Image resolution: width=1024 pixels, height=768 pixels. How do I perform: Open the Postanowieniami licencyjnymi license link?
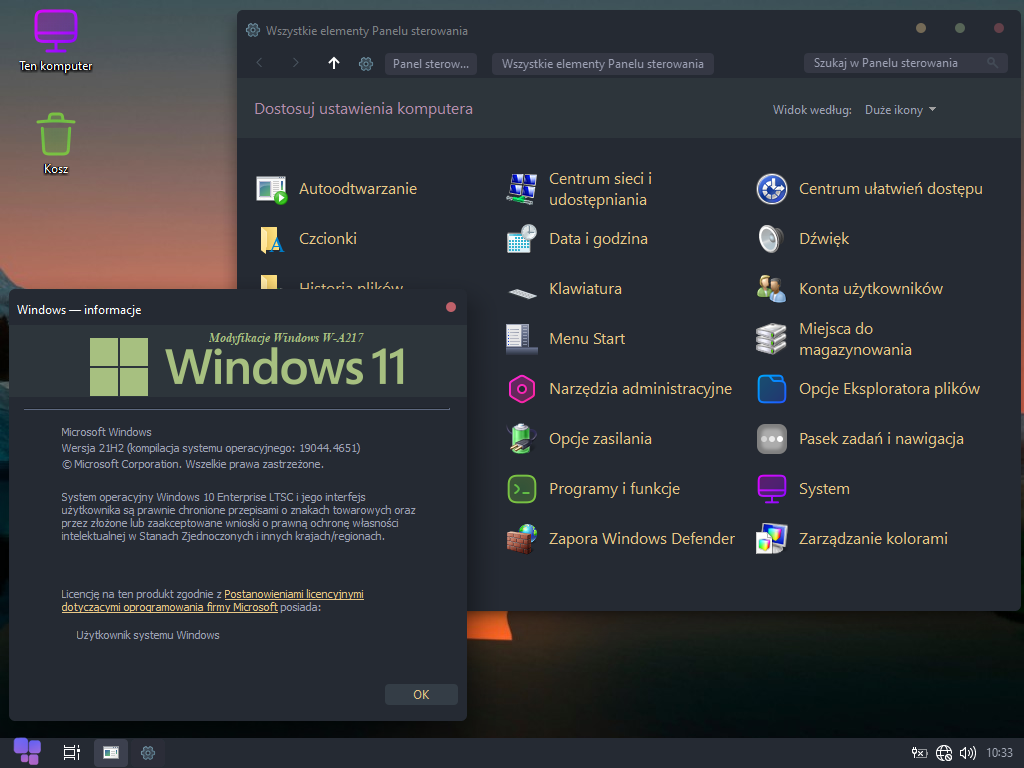pos(293,594)
